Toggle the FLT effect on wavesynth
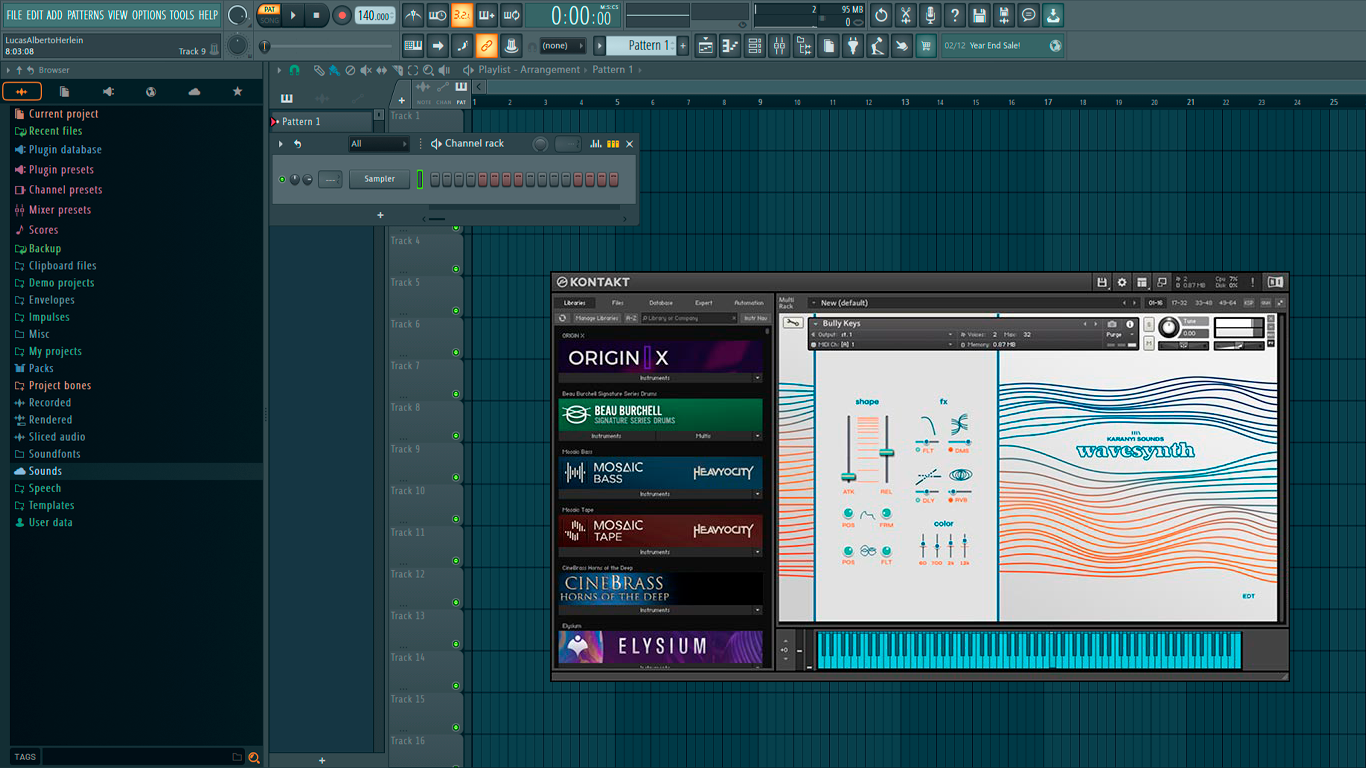The width and height of the screenshot is (1366, 768). [919, 451]
